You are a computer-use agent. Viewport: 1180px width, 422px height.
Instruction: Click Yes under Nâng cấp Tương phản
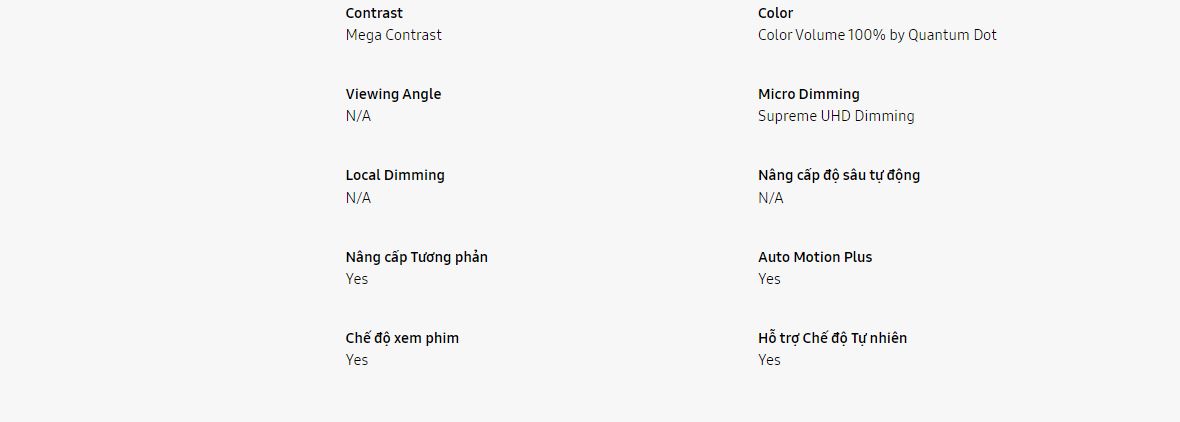(x=357, y=279)
